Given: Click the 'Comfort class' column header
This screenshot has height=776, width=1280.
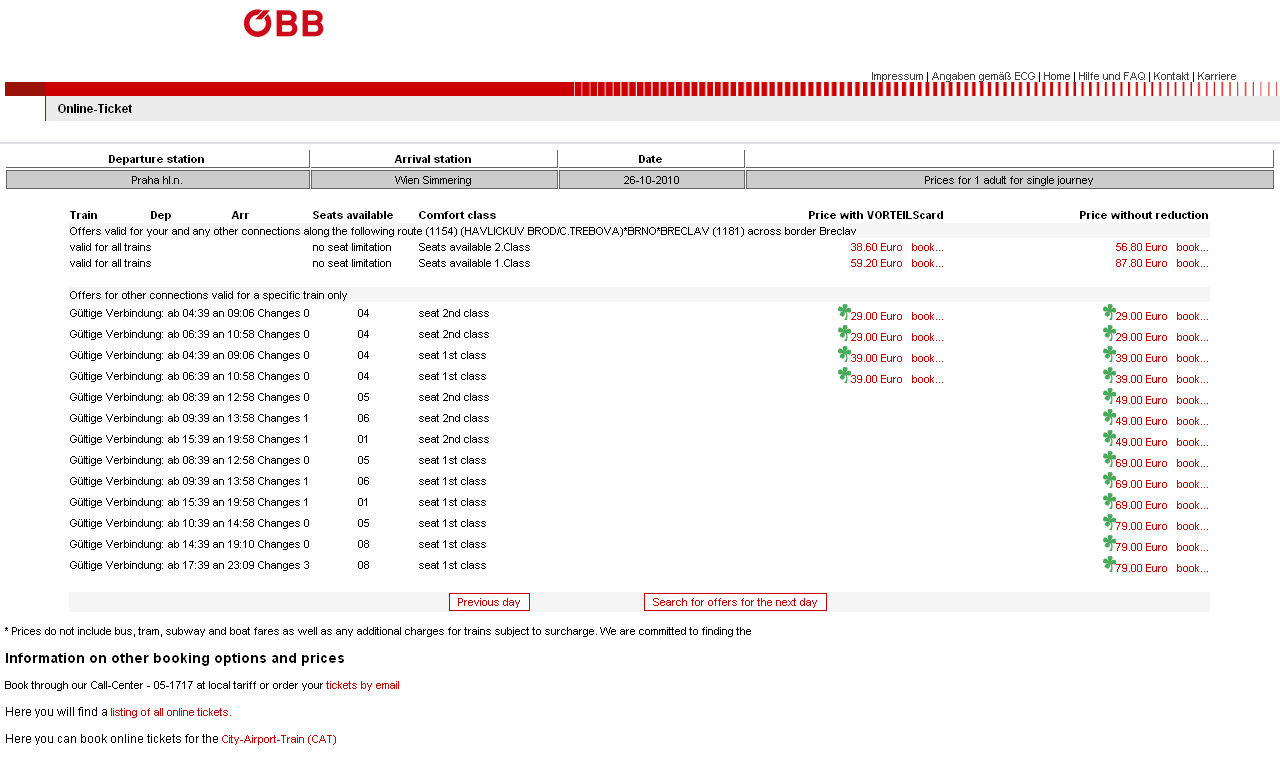Looking at the screenshot, I should 457,215.
